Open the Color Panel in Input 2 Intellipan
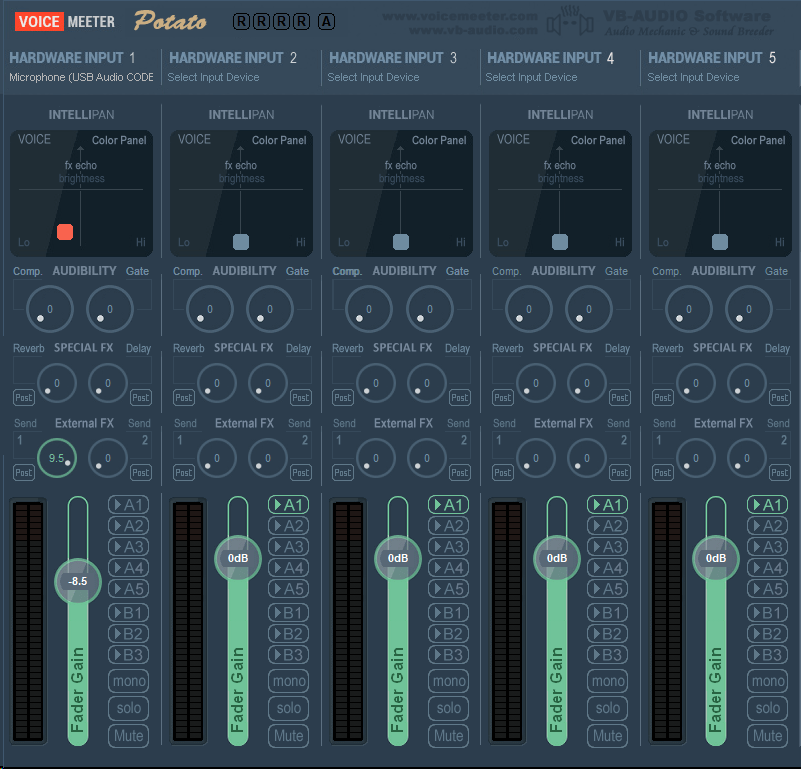Viewport: 801px width, 769px height. pos(279,140)
